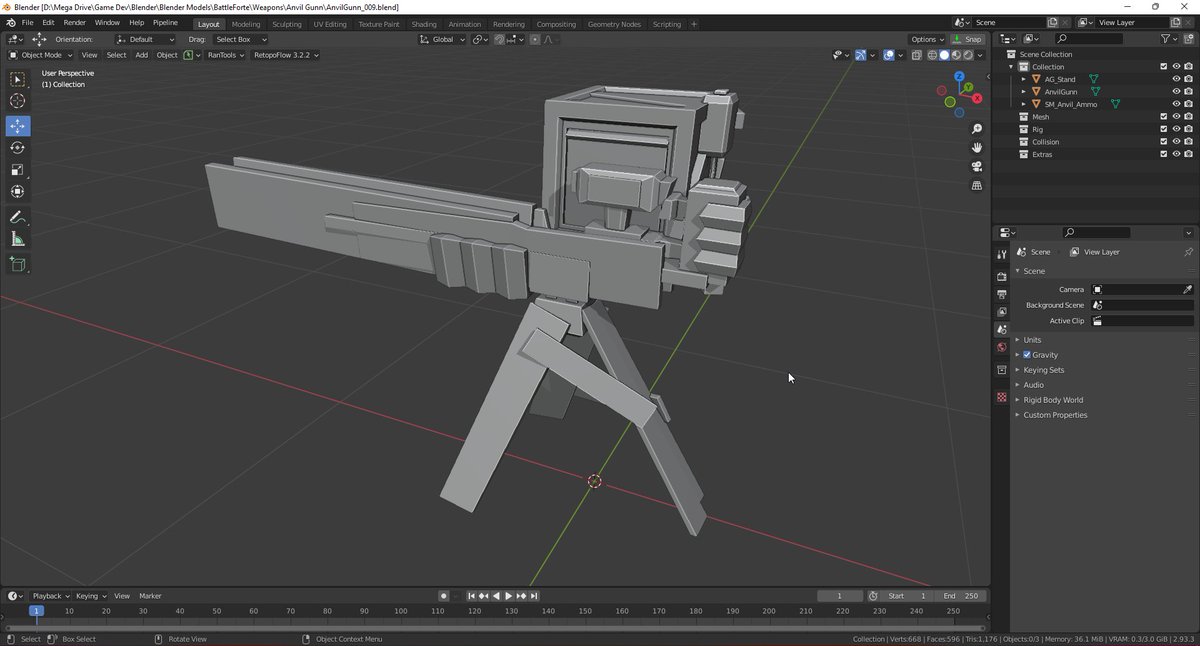Select the Measure tool
This screenshot has height=646, width=1200.
[18, 239]
